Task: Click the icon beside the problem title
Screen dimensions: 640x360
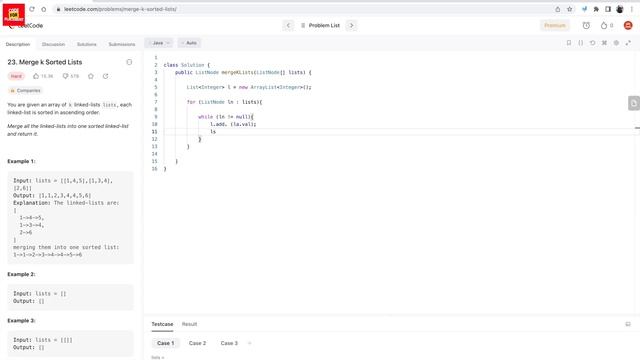Action: (129, 62)
